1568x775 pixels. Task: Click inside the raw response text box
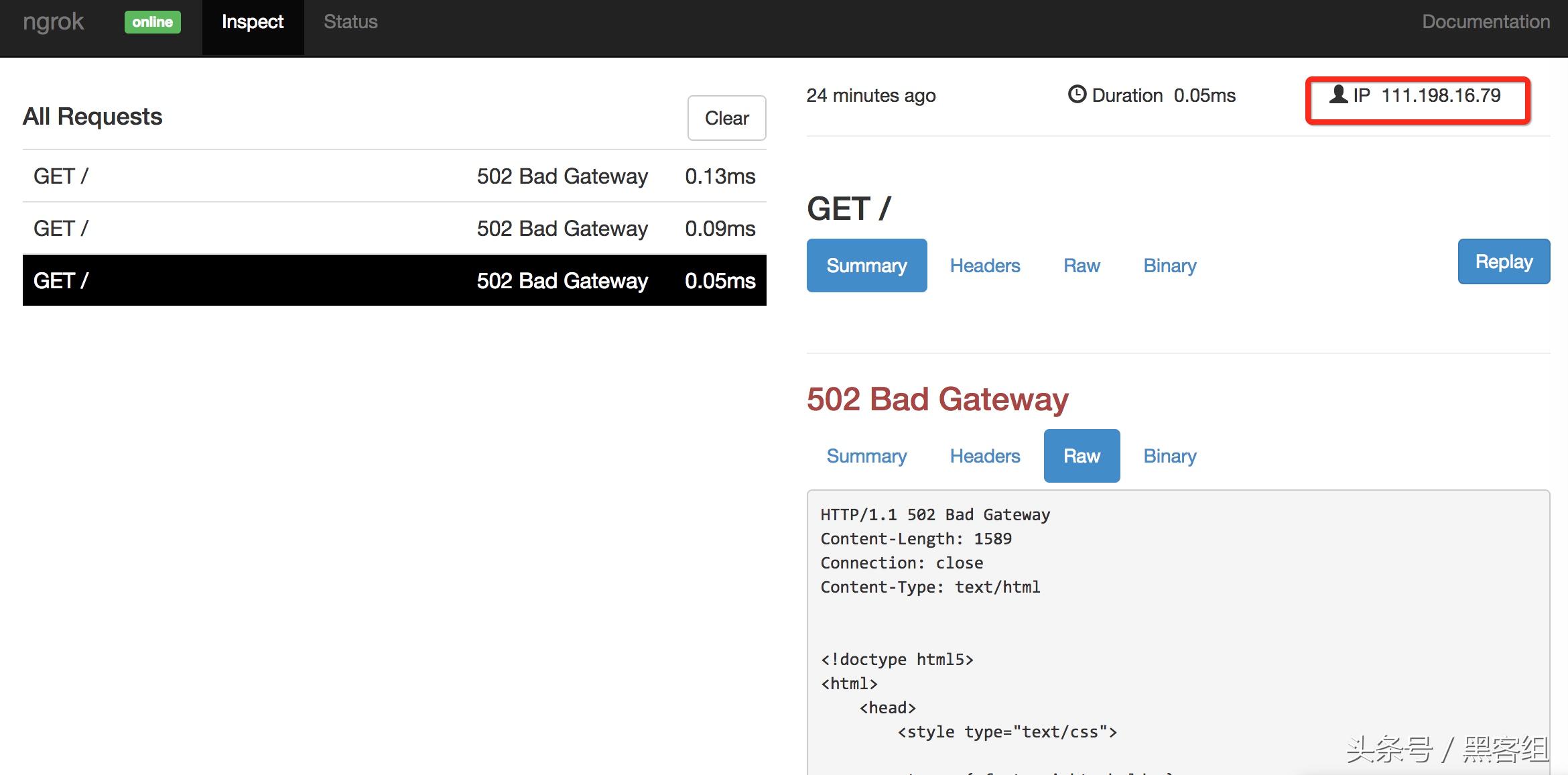[x=1177, y=623]
